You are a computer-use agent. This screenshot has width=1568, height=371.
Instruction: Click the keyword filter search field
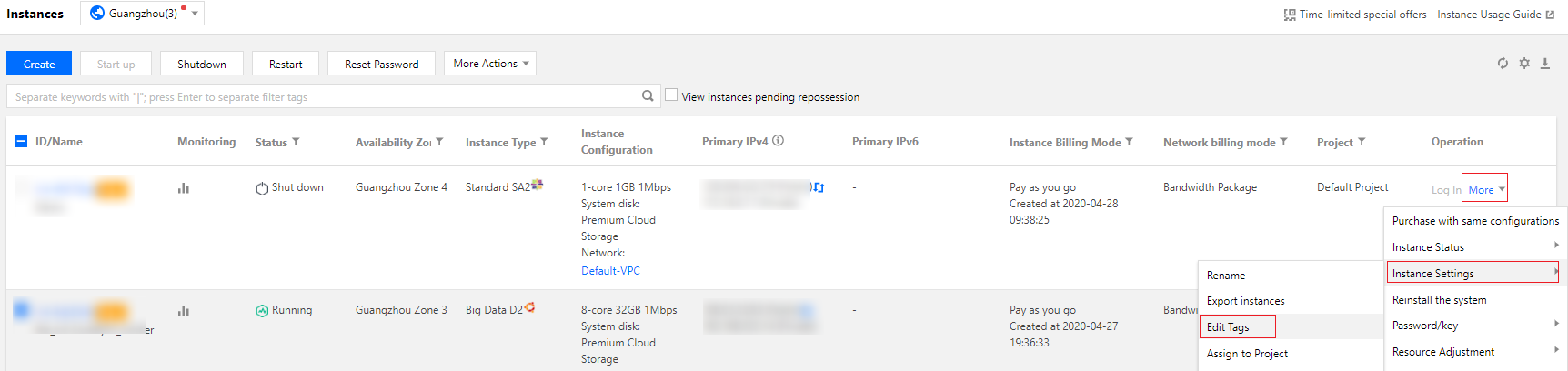(323, 96)
